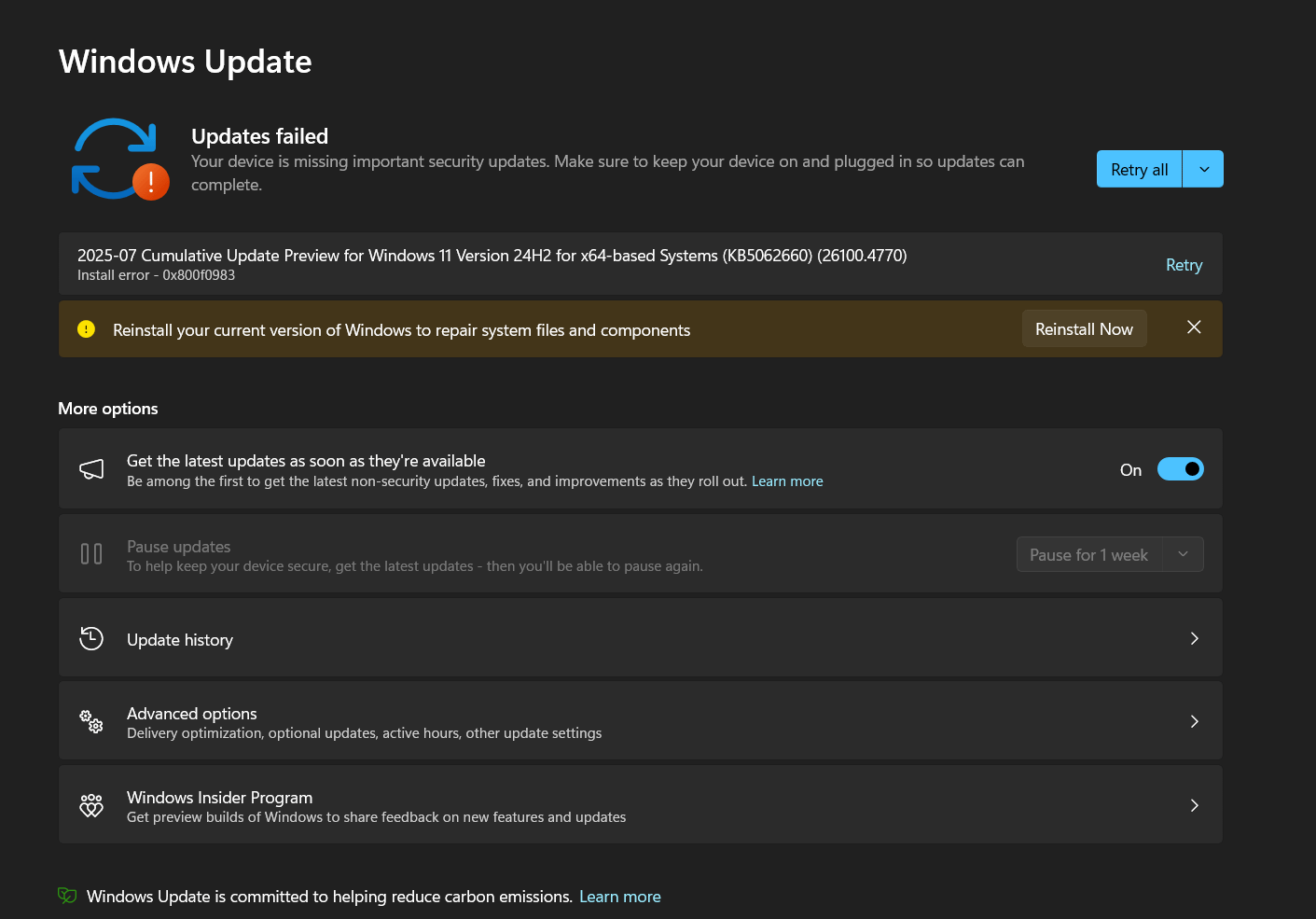Open Learn more link about latest updates
The width and height of the screenshot is (1316, 919).
787,481
